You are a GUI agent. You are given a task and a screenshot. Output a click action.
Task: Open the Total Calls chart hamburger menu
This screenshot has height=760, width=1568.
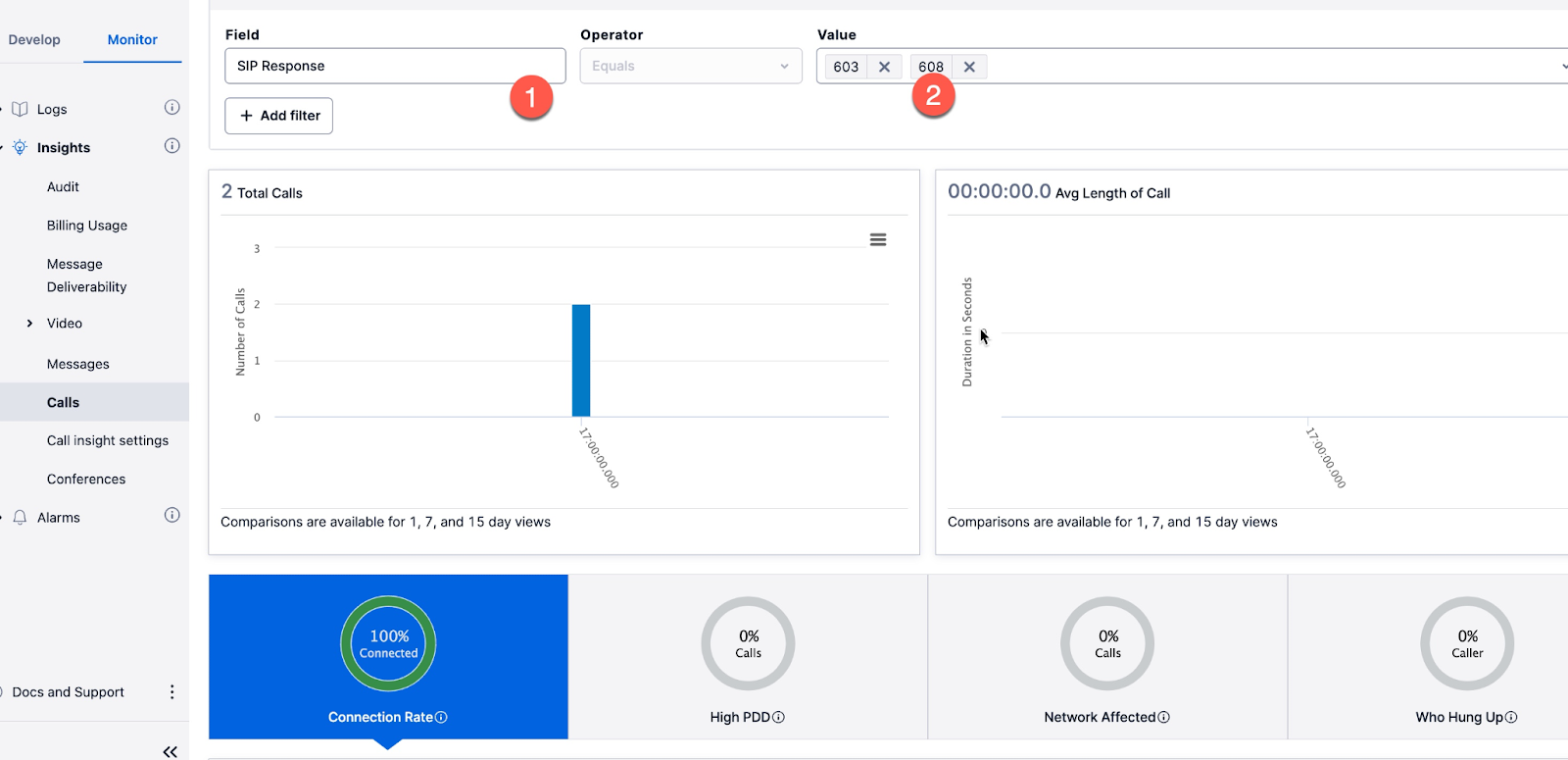click(x=878, y=239)
